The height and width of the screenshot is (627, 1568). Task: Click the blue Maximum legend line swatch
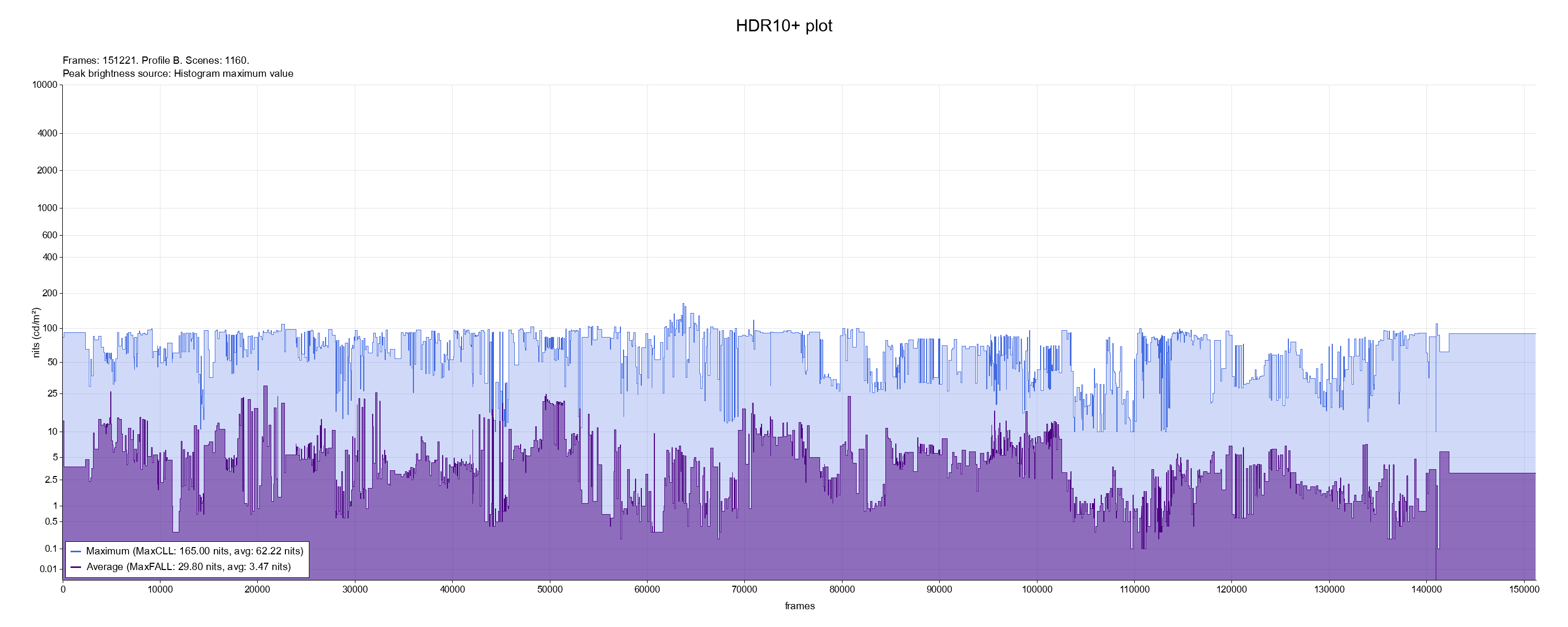click(76, 552)
